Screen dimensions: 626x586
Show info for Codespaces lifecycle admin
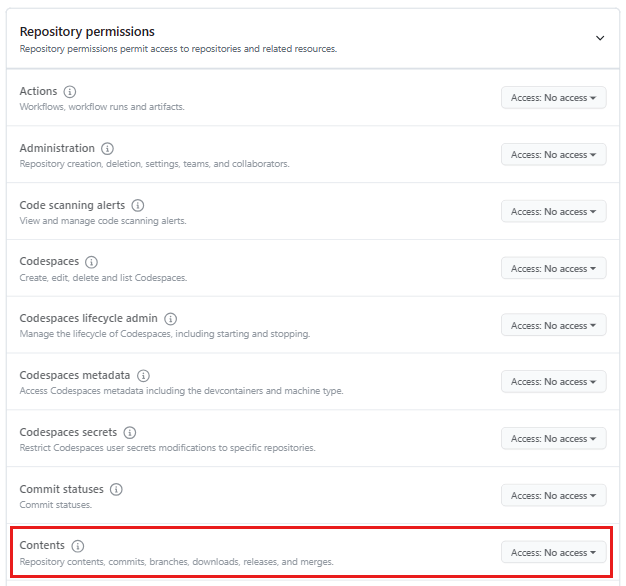[170, 319]
